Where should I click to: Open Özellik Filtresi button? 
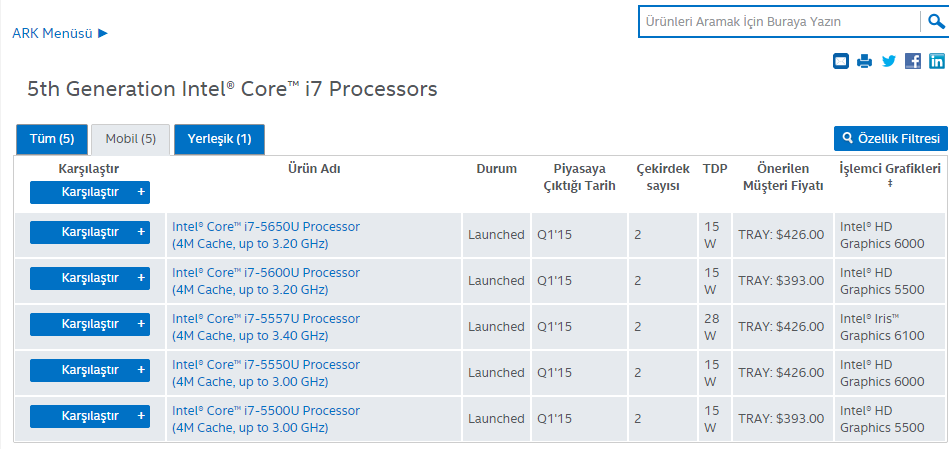click(891, 139)
